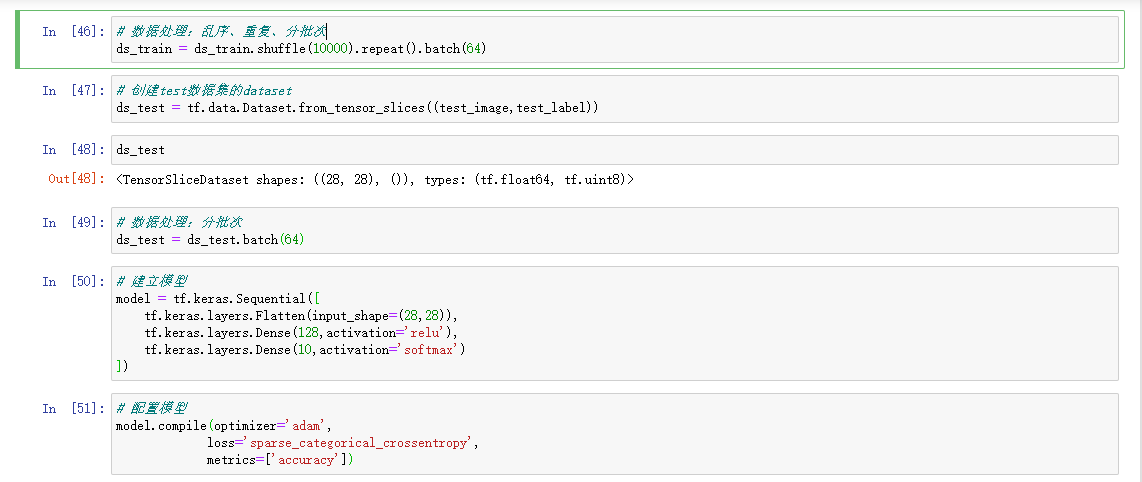Click the In [47] prompt label
The image size is (1142, 482).
point(74,90)
